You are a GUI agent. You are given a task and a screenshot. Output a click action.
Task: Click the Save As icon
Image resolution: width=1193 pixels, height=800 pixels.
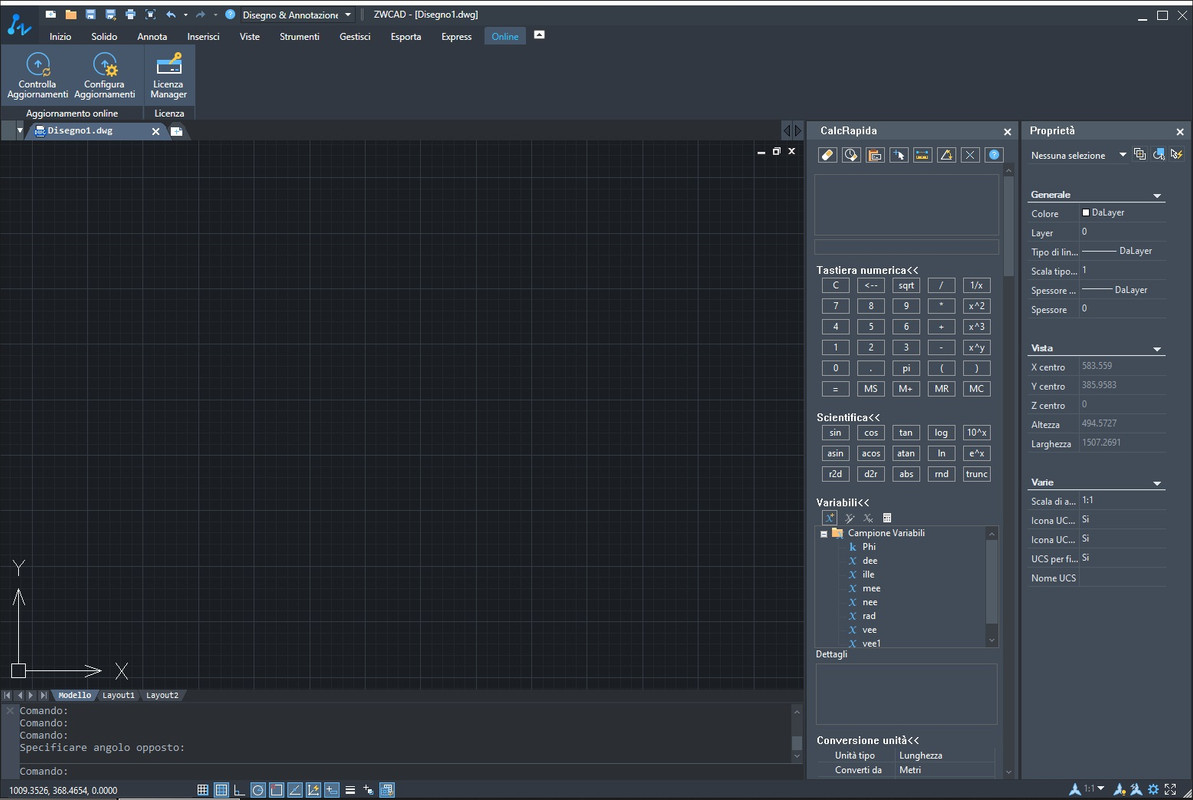point(110,14)
